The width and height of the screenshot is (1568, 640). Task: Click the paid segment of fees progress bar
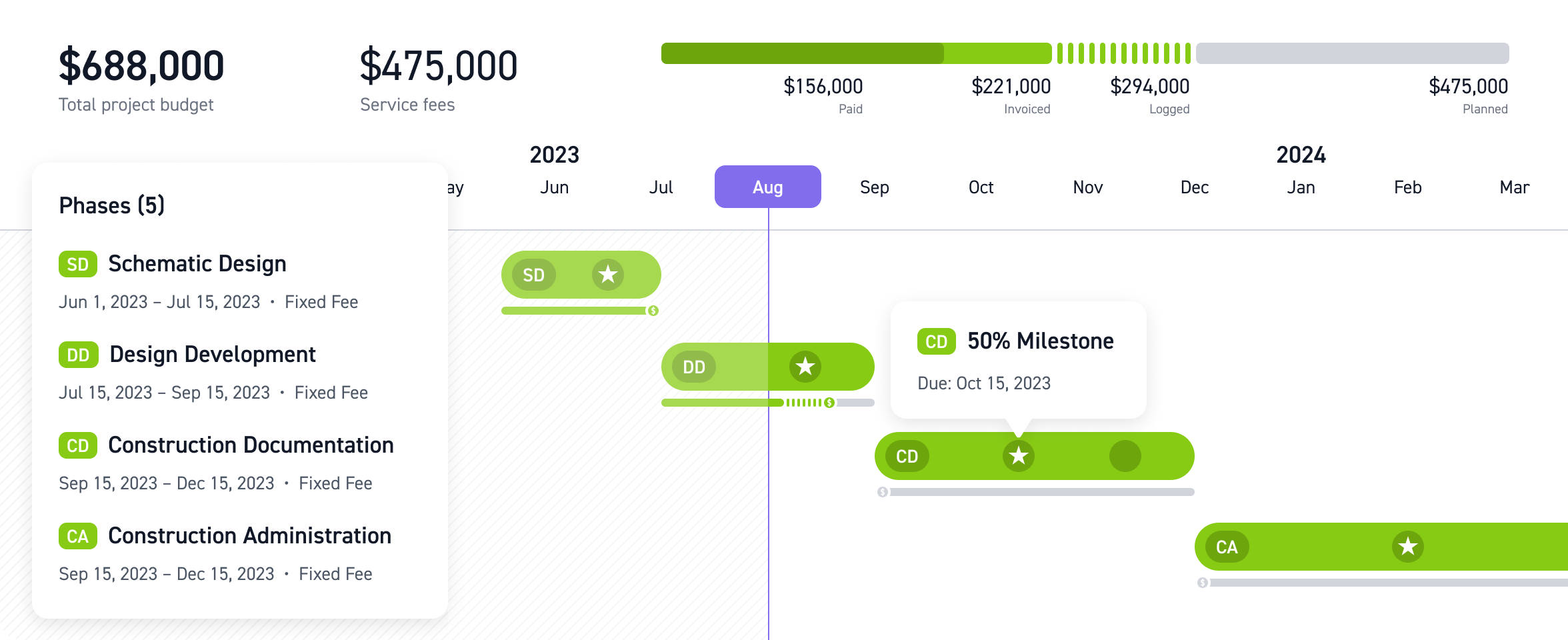point(800,53)
